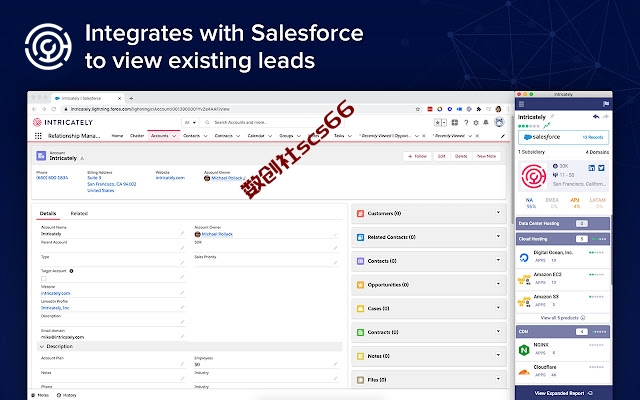
Task: Open the Salesforce favorites star icon
Action: pyautogui.click(x=437, y=122)
